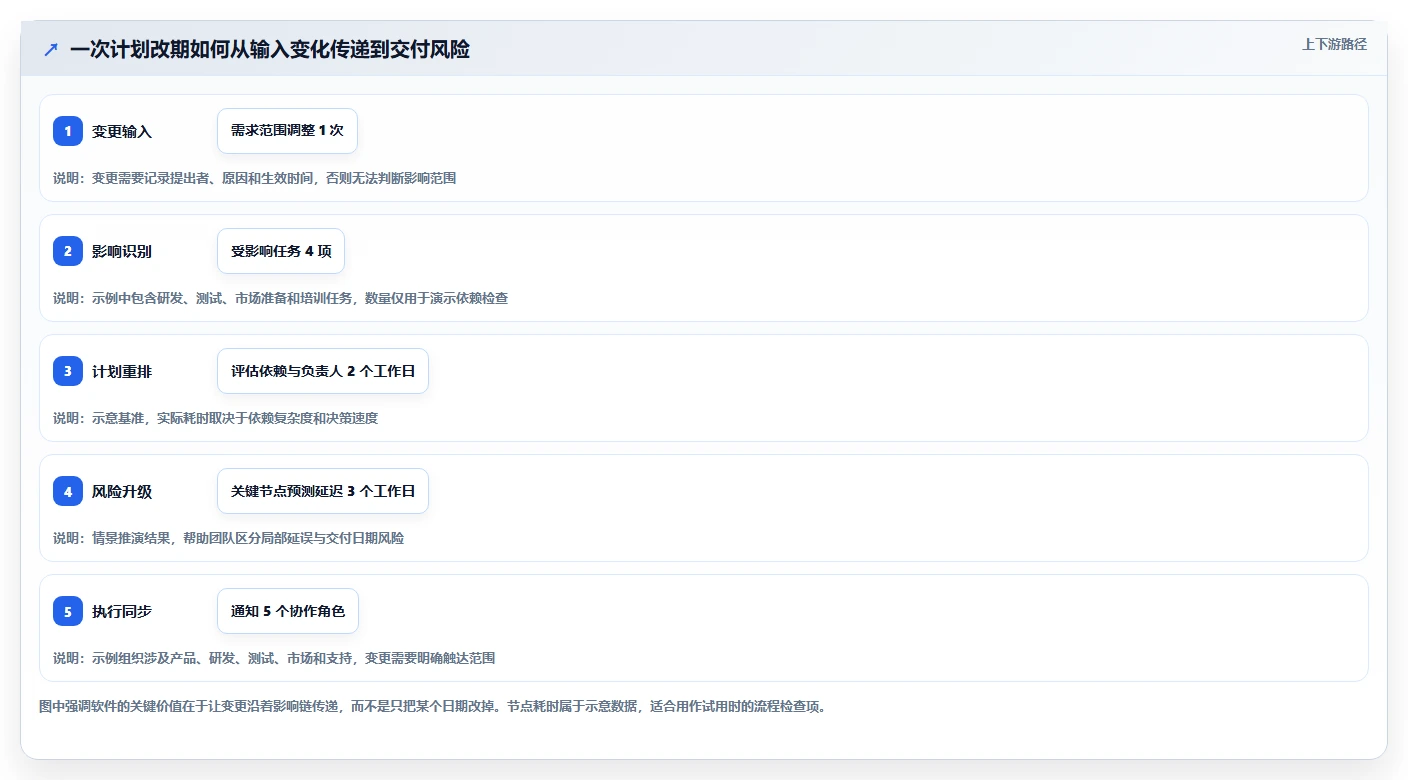Click the step 2 number badge
The width and height of the screenshot is (1408, 780).
pyautogui.click(x=68, y=251)
